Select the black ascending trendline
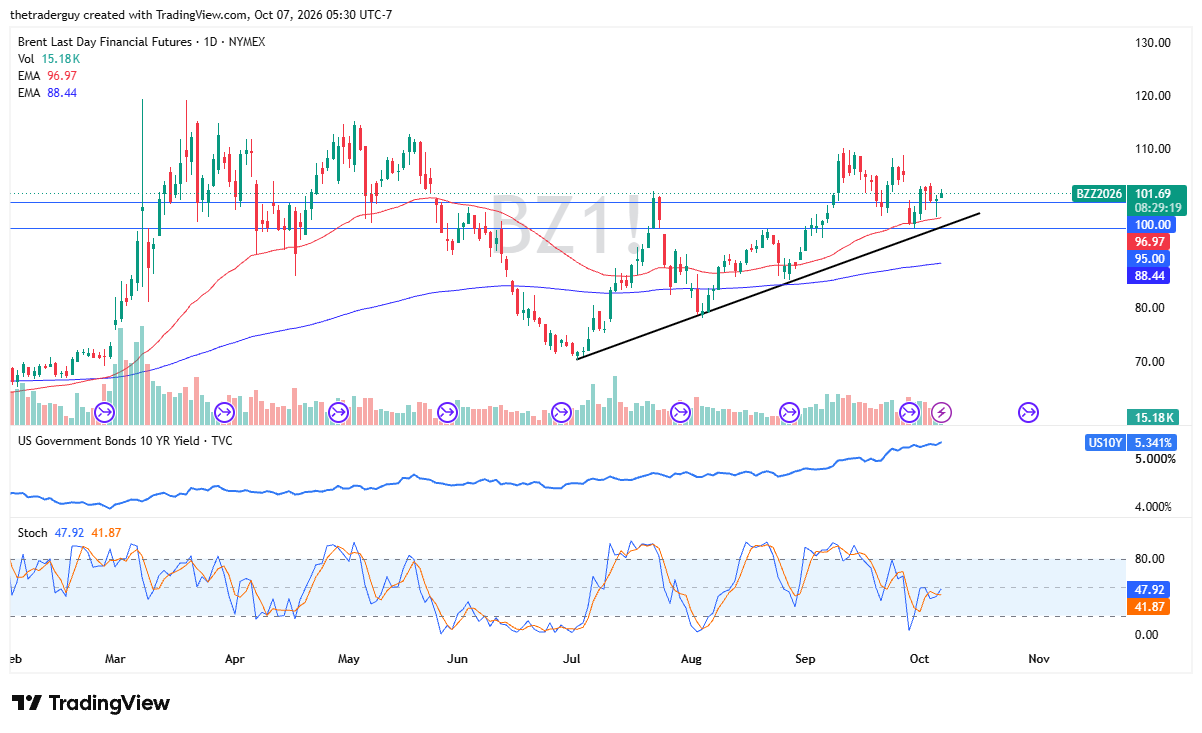The width and height of the screenshot is (1202, 733). (778, 285)
